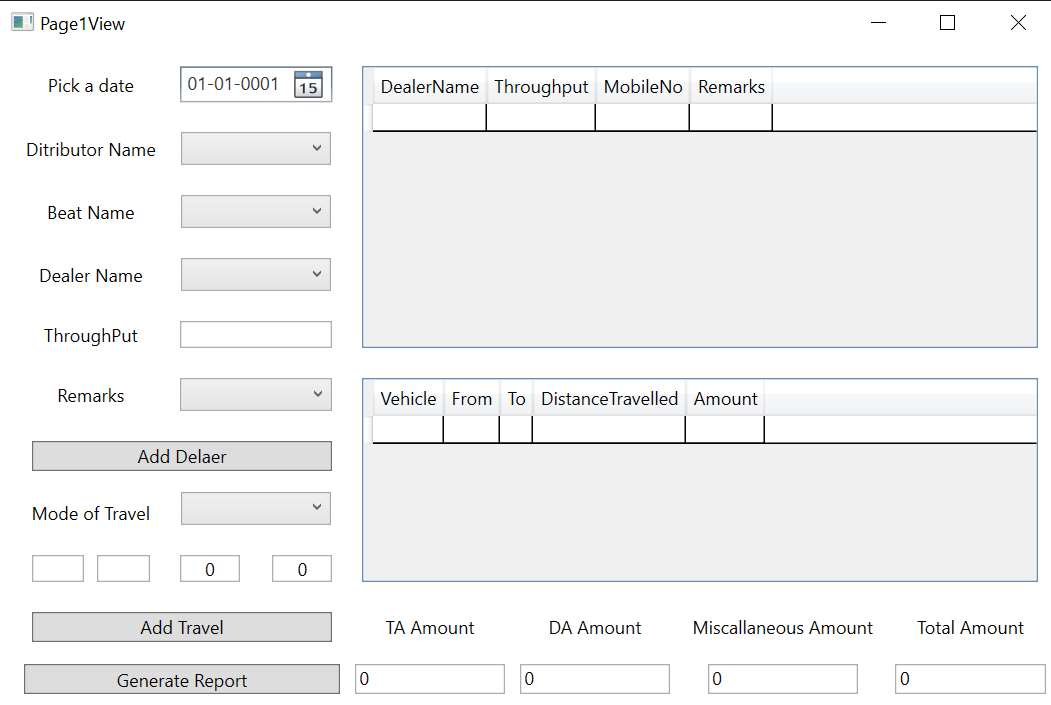This screenshot has width=1051, height=705.
Task: Click the DistanceTravelled column header
Action: (x=608, y=398)
